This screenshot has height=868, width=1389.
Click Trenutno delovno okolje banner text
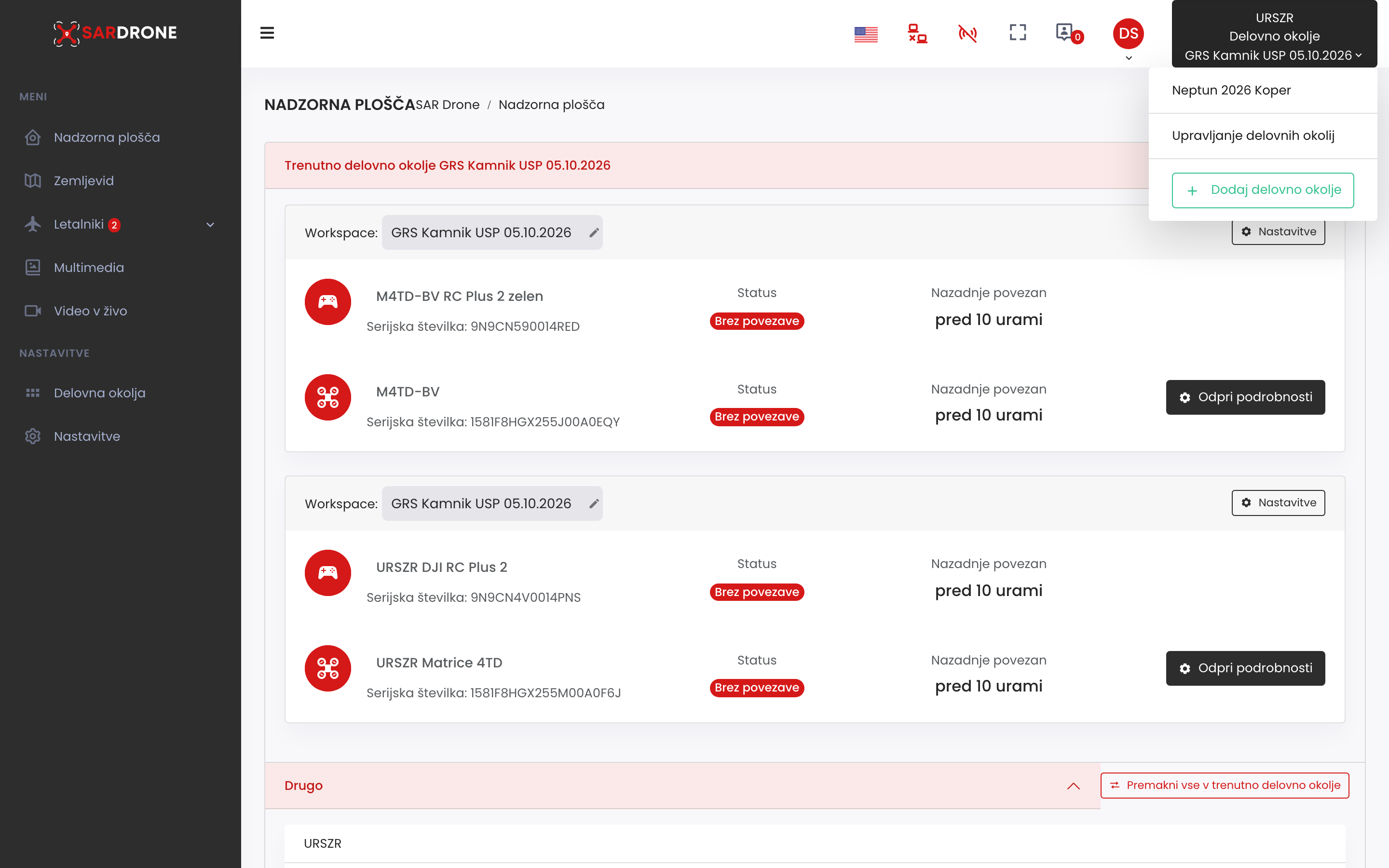pyautogui.click(x=447, y=165)
